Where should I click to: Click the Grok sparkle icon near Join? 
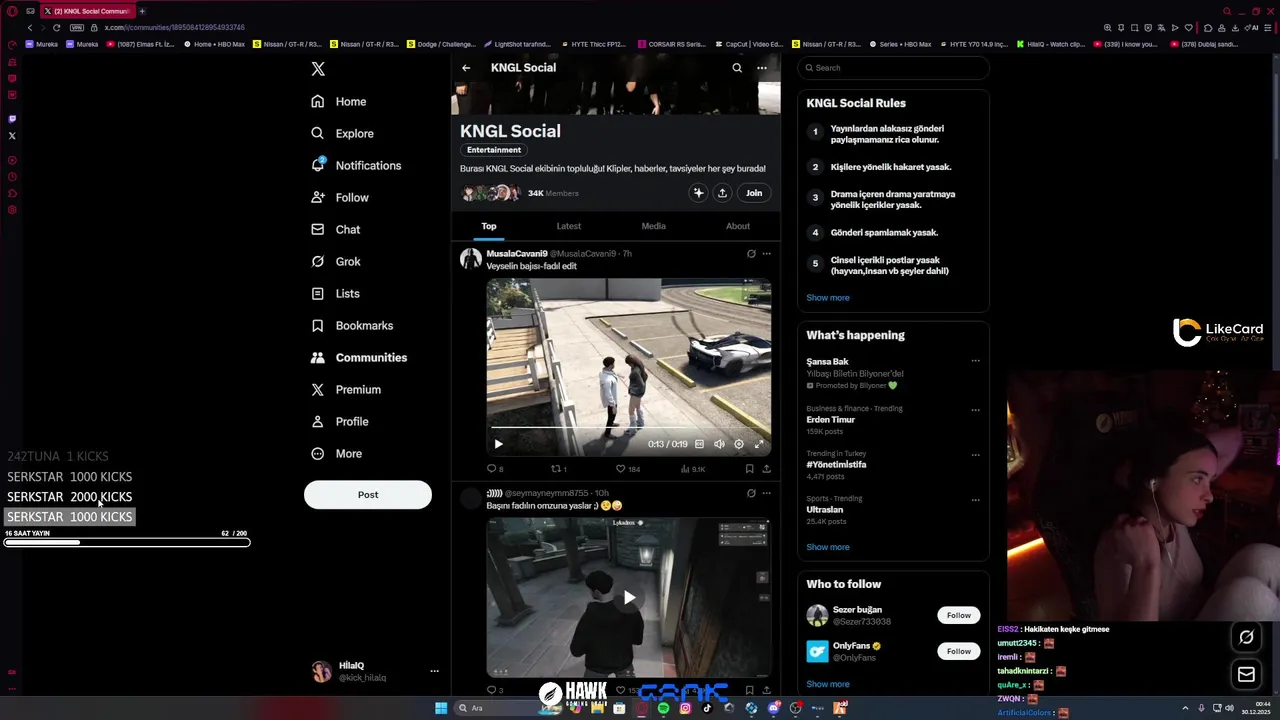point(698,193)
